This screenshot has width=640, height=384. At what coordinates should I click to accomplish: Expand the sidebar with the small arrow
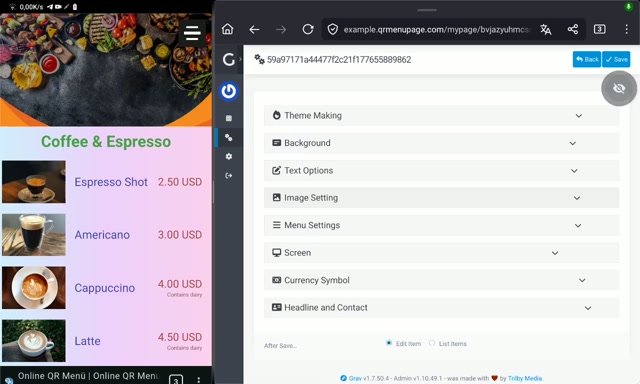click(240, 59)
